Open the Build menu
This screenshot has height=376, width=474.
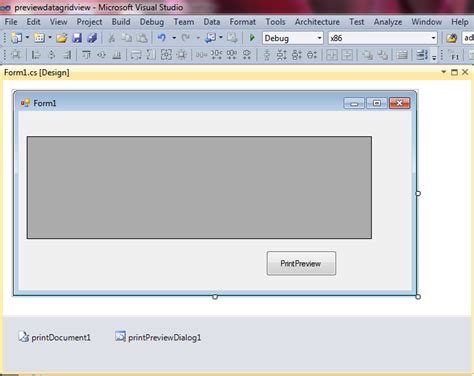pos(121,22)
